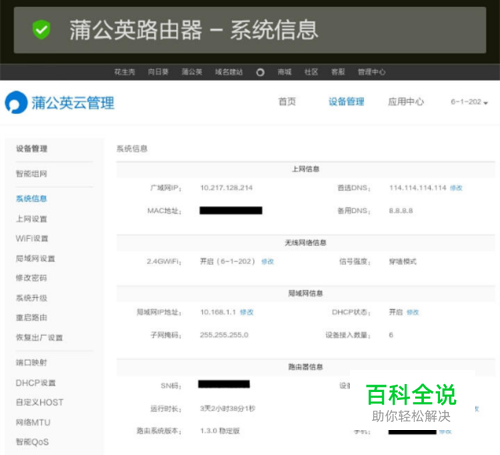Click the Oray circle logo in top bar
The image size is (500, 455).
pos(260,72)
